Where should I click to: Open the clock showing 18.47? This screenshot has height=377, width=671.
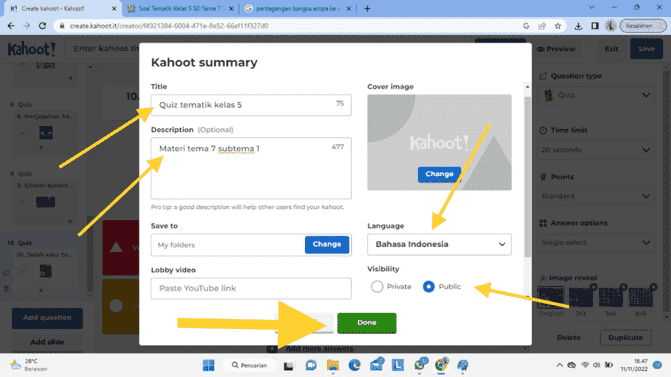pos(634,365)
